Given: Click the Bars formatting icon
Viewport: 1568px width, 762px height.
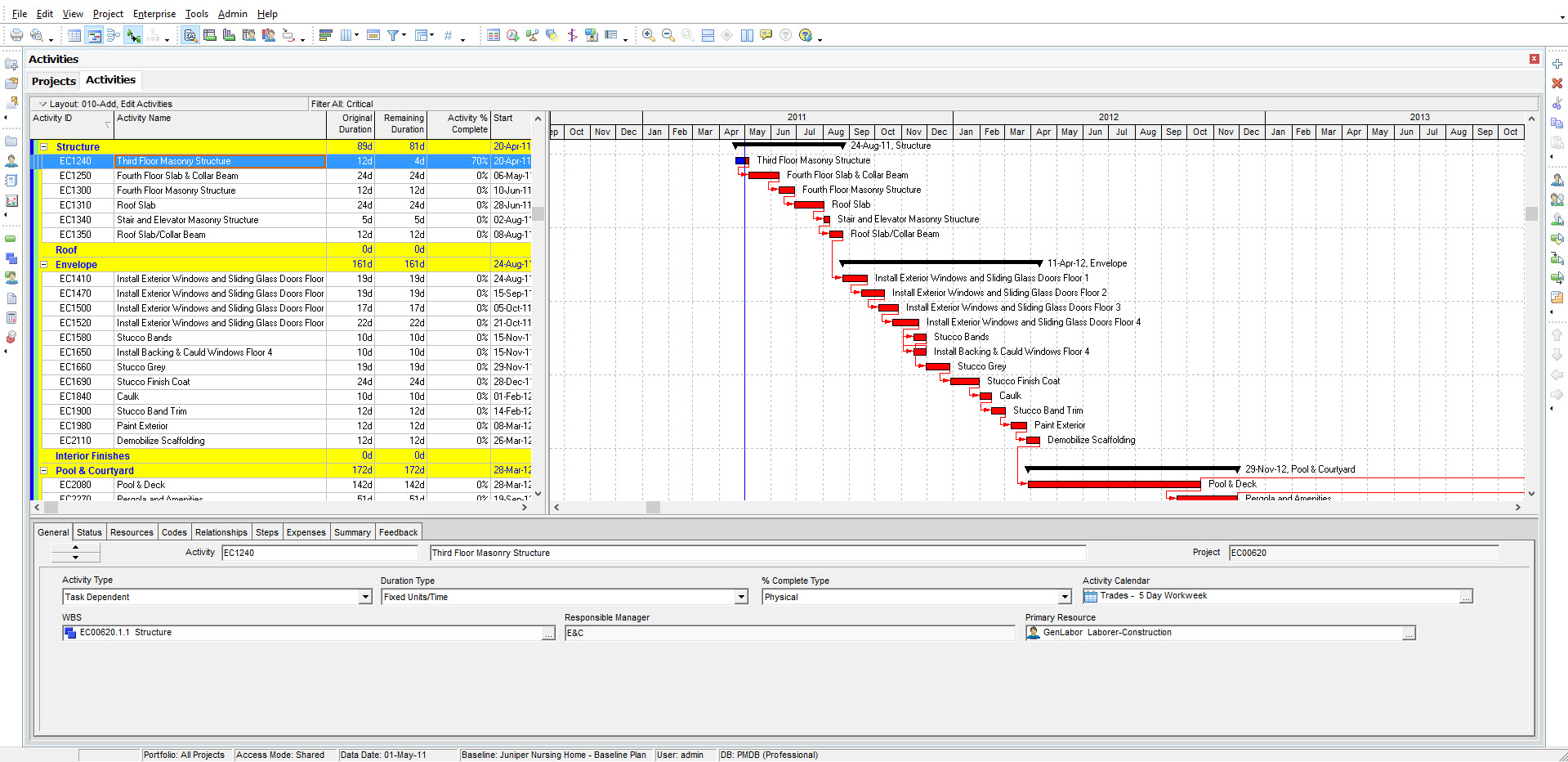Looking at the screenshot, I should point(325,35).
